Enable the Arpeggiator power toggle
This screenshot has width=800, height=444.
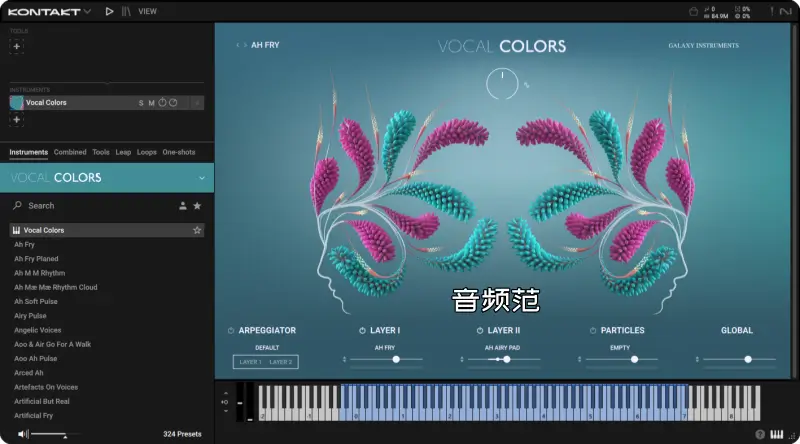pos(230,330)
